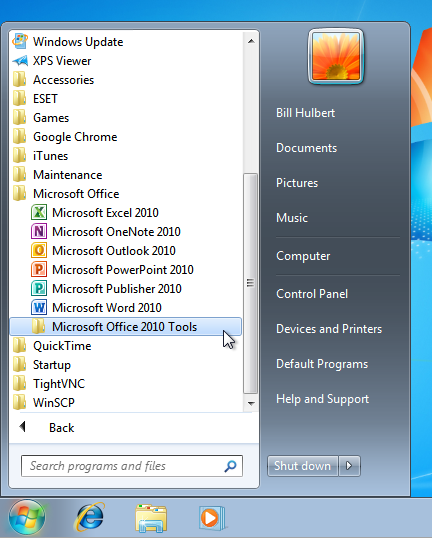Launch Microsoft Excel 2010 icon
This screenshot has width=432, height=538.
click(39, 212)
